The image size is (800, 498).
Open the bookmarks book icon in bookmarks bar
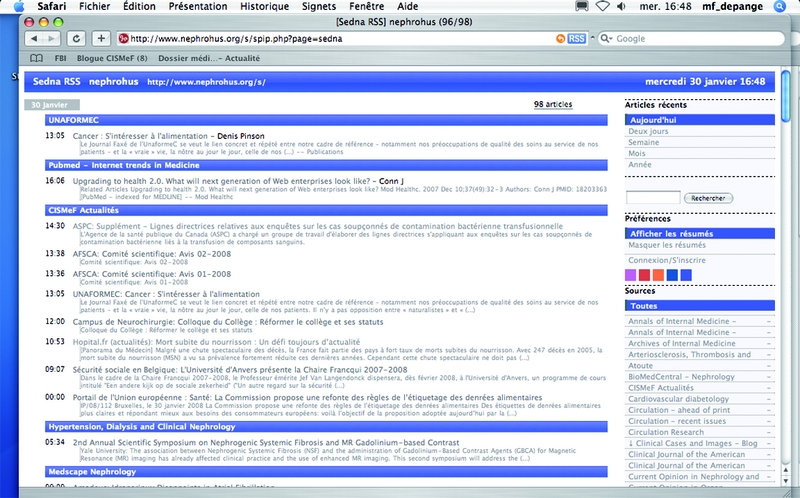(x=37, y=59)
